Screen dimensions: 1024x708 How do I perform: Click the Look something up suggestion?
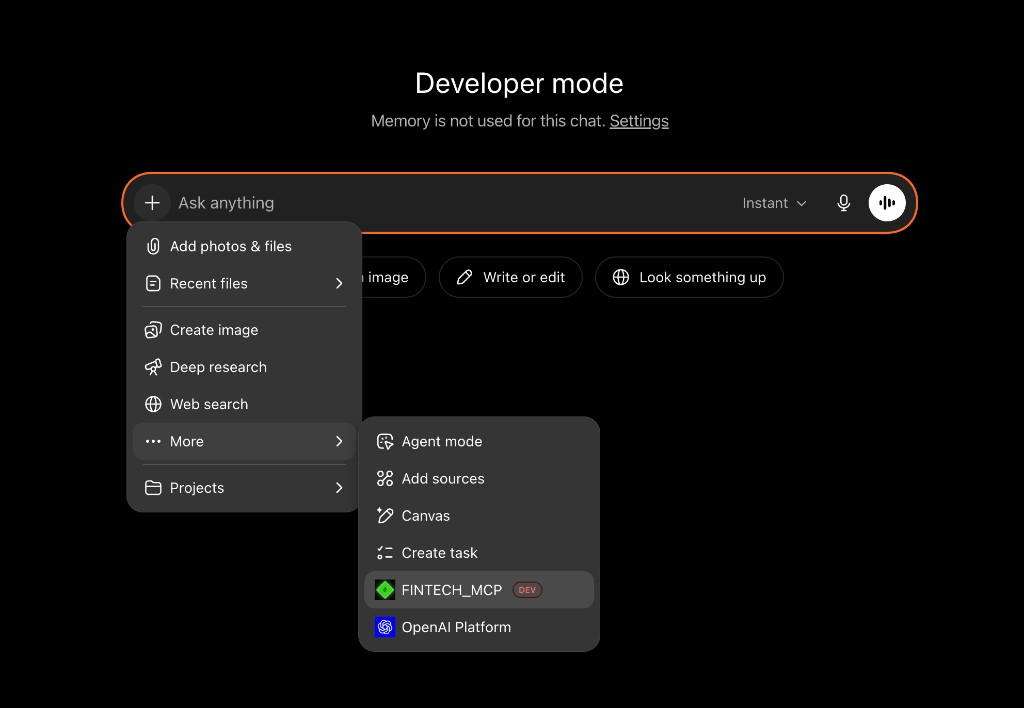pos(689,278)
